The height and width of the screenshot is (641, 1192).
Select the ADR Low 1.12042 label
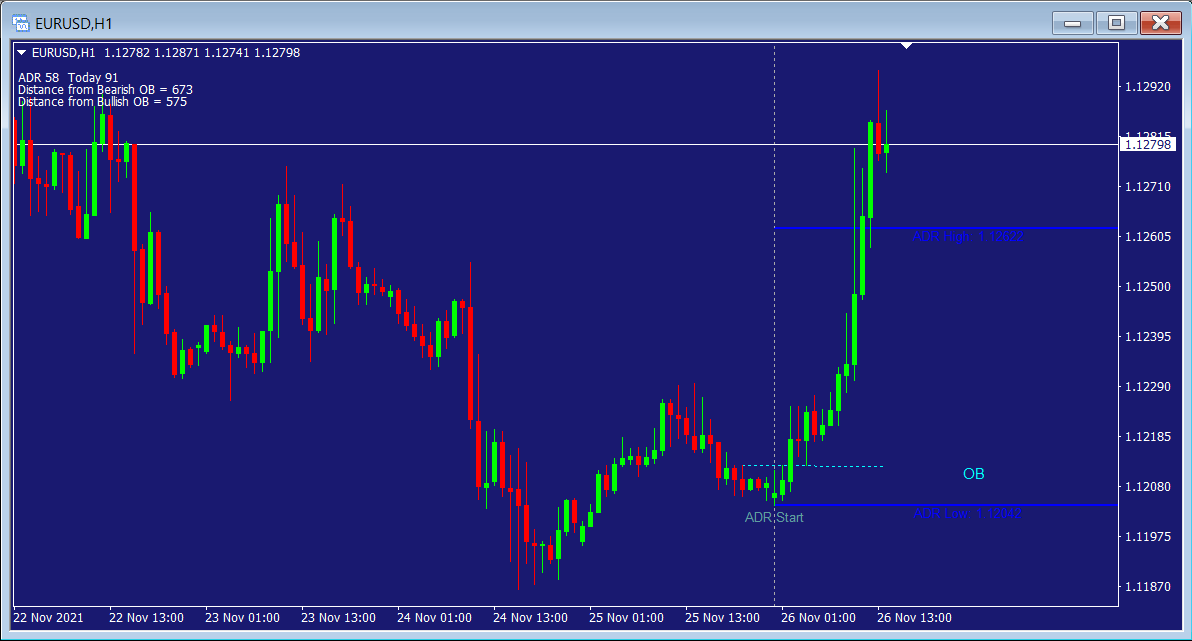(966, 513)
